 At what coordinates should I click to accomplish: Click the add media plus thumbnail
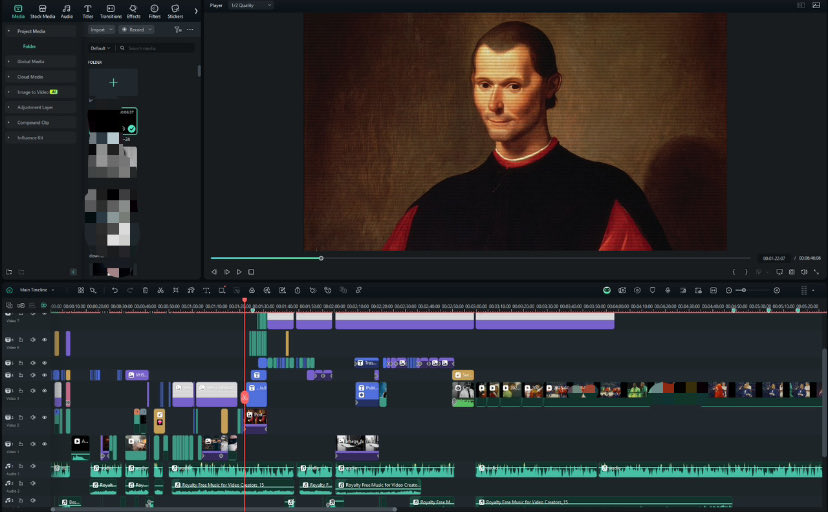click(x=113, y=82)
